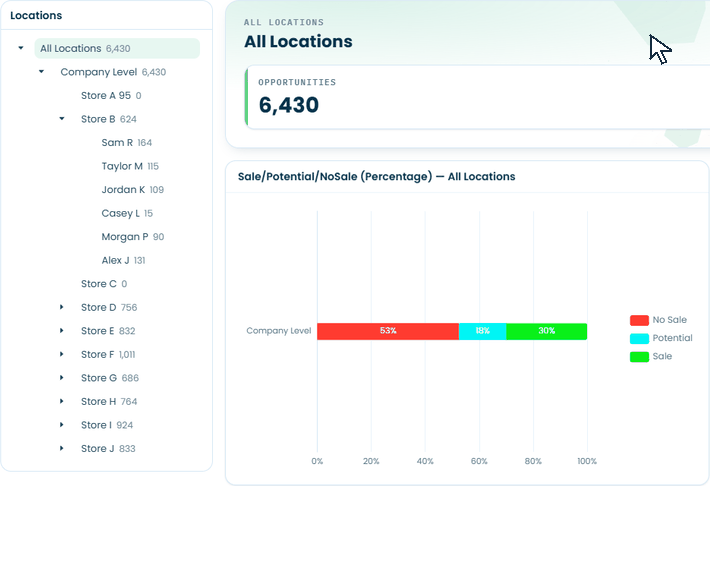Select Store C 0 row

pyautogui.click(x=104, y=284)
